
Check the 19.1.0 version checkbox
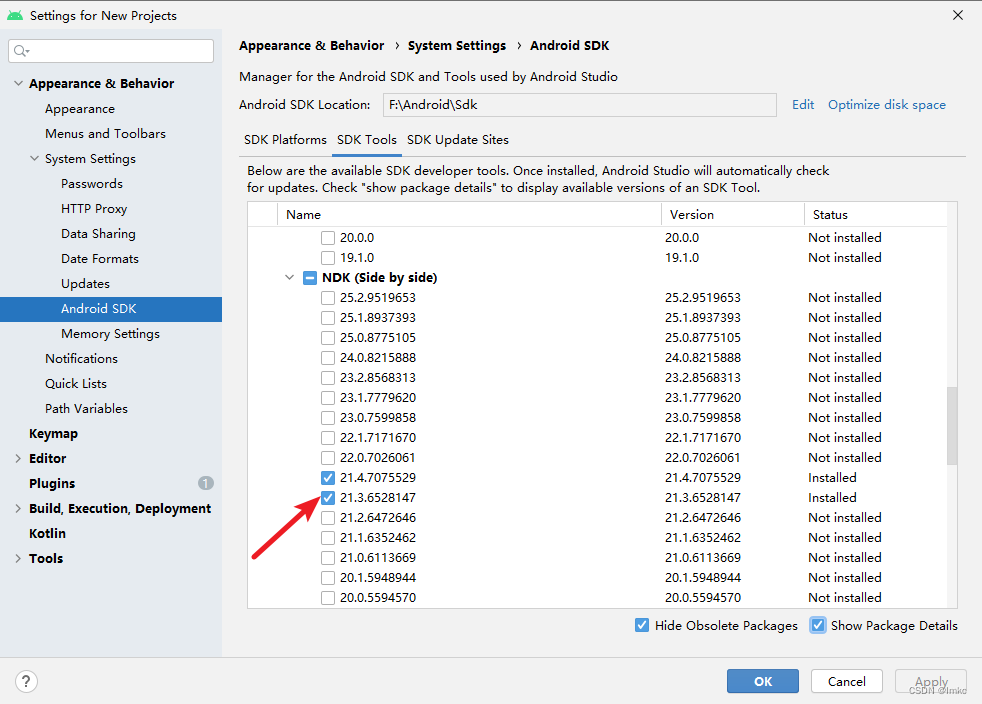point(328,258)
